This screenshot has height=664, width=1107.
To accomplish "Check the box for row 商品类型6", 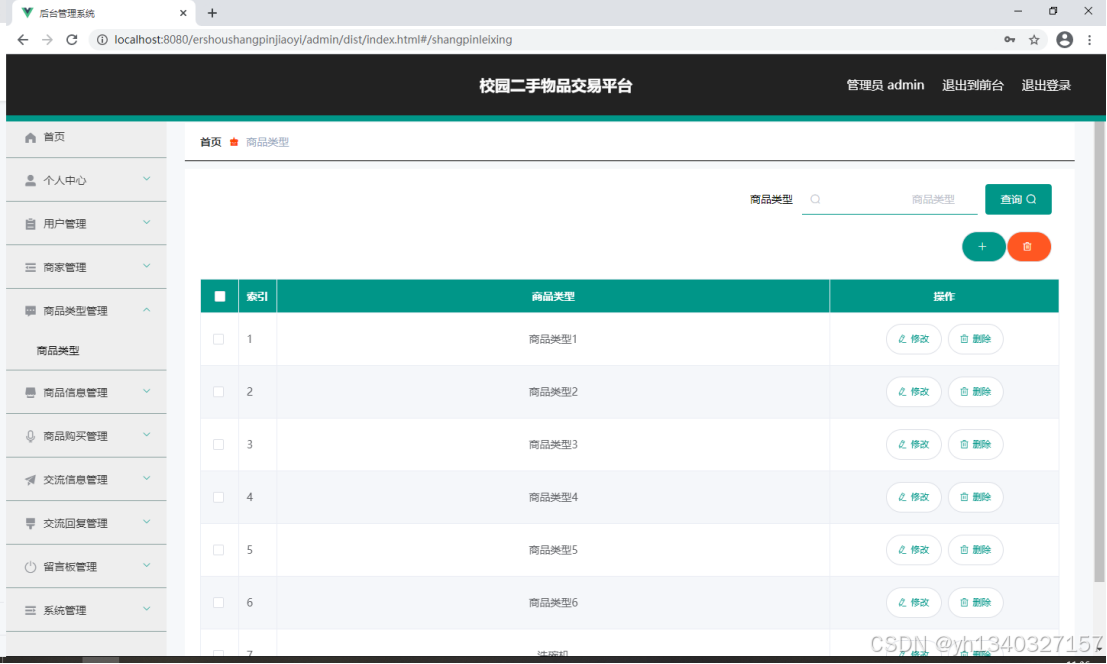I will [x=219, y=603].
